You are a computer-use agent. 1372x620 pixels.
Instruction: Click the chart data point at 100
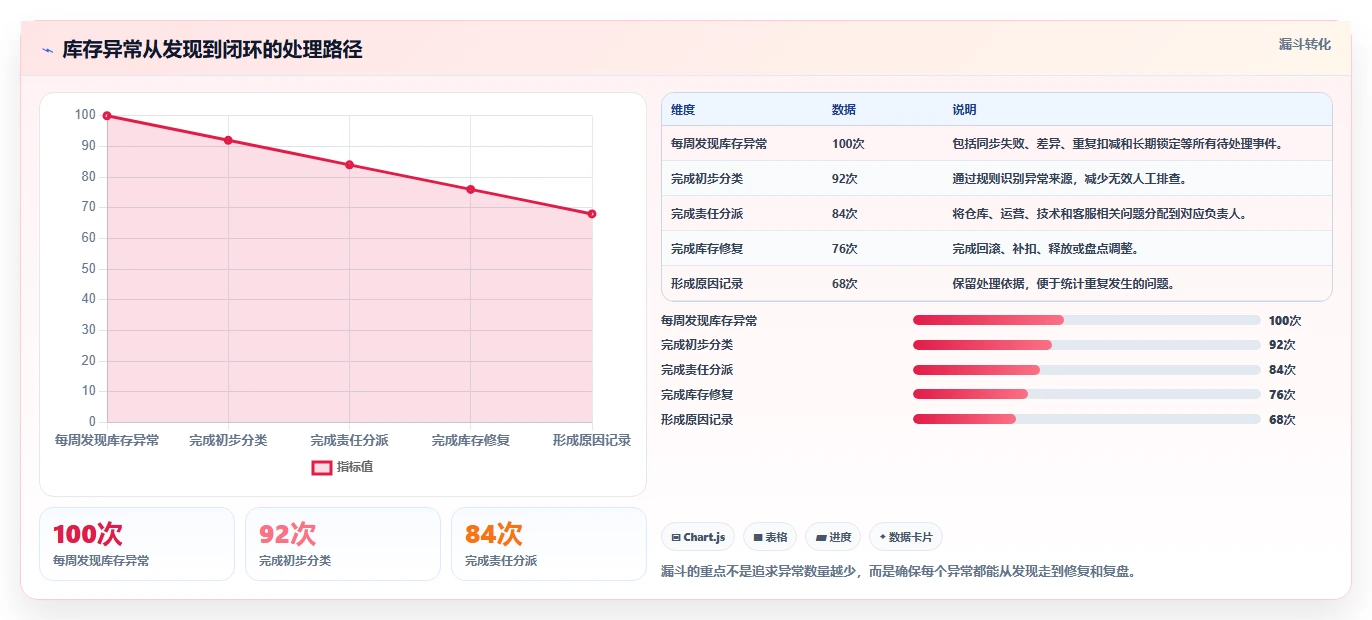tap(107, 116)
